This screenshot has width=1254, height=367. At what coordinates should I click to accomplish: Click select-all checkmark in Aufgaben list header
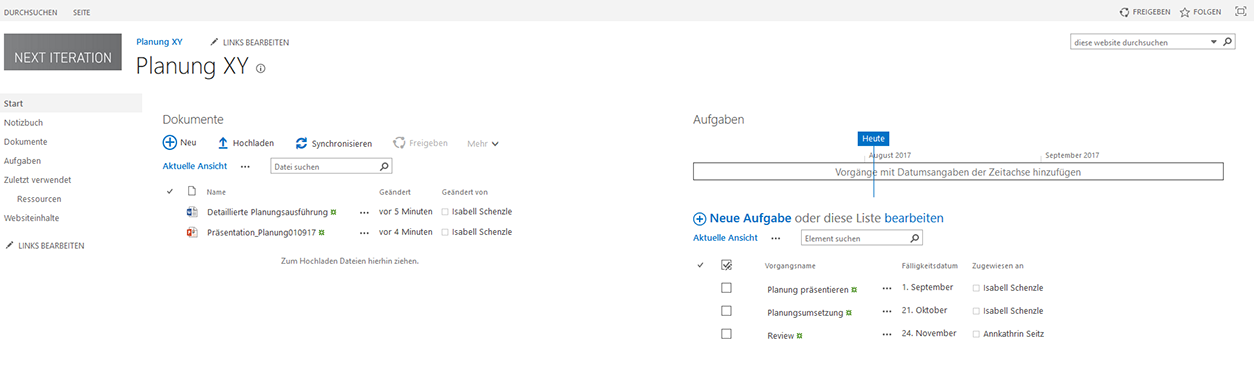click(700, 265)
